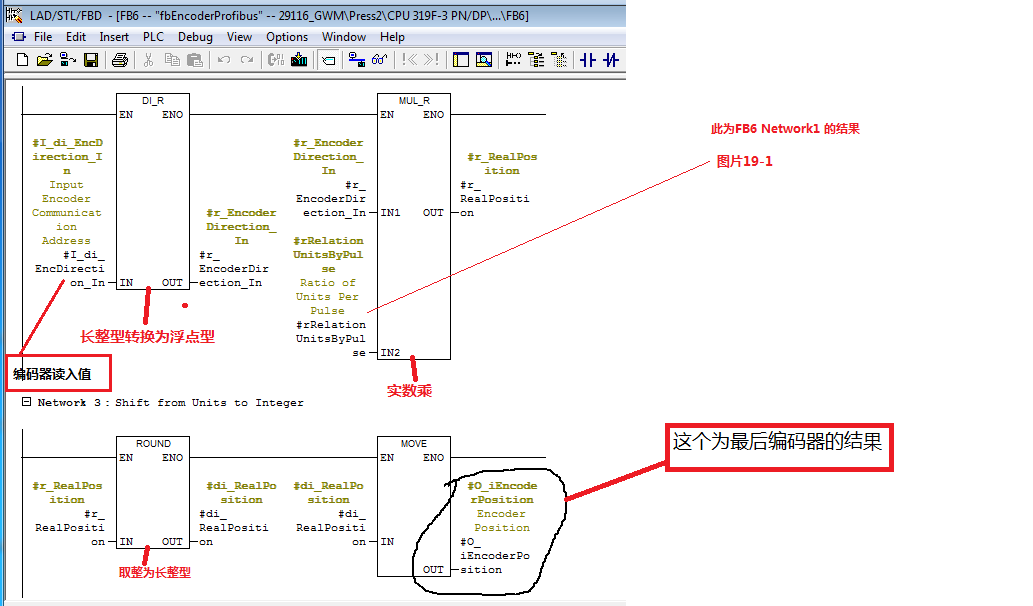Click the IN1 input of MUL_R
Viewport: 1033px width, 606px height.
[x=390, y=213]
